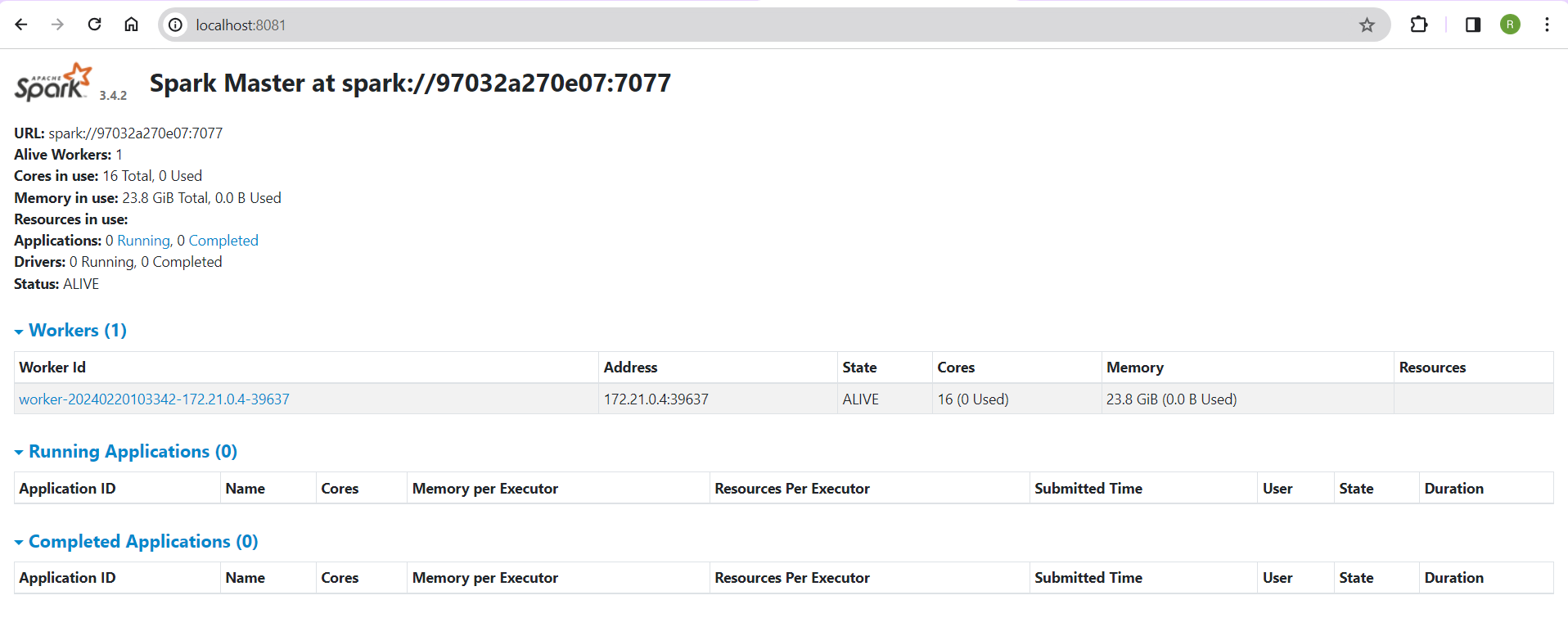Go forward in browser history
This screenshot has height=618, width=1568.
[57, 25]
